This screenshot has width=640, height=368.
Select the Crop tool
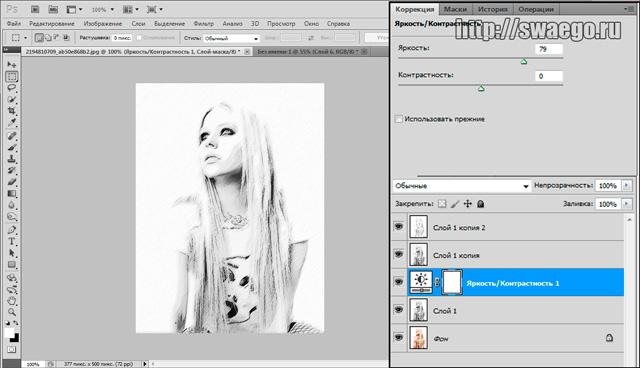[12, 111]
